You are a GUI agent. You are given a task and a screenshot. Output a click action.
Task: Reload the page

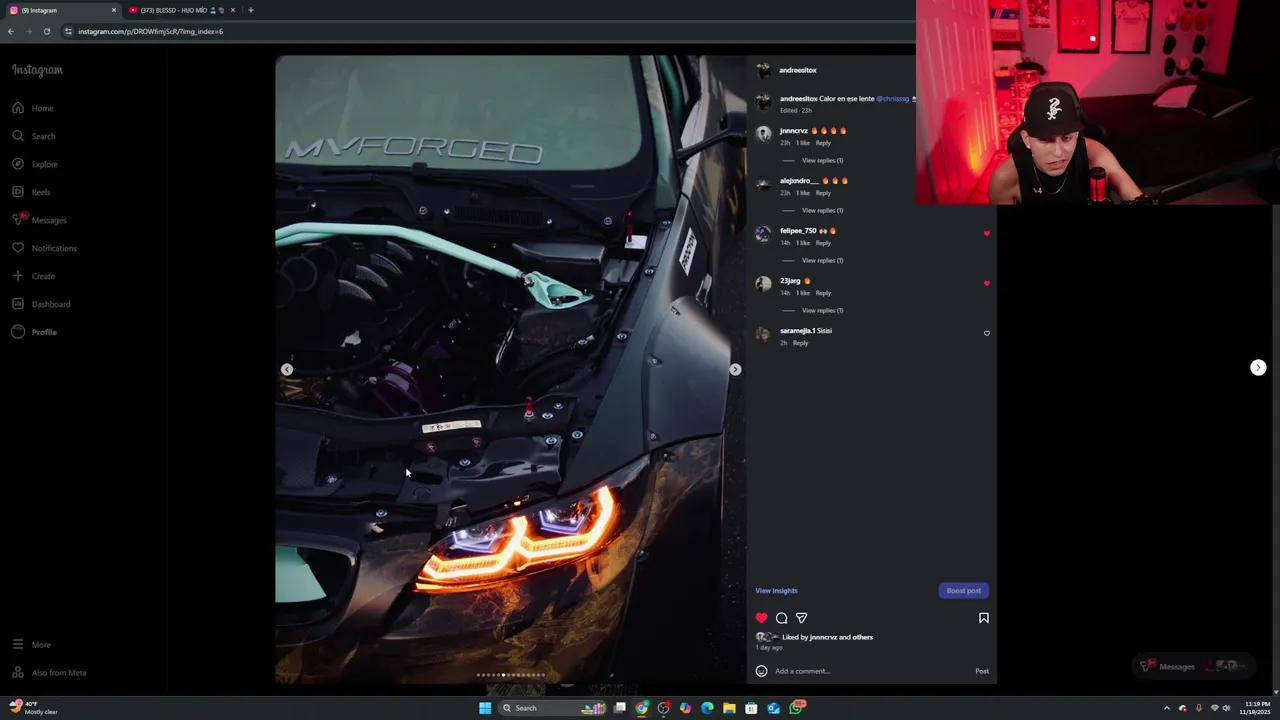(x=46, y=31)
